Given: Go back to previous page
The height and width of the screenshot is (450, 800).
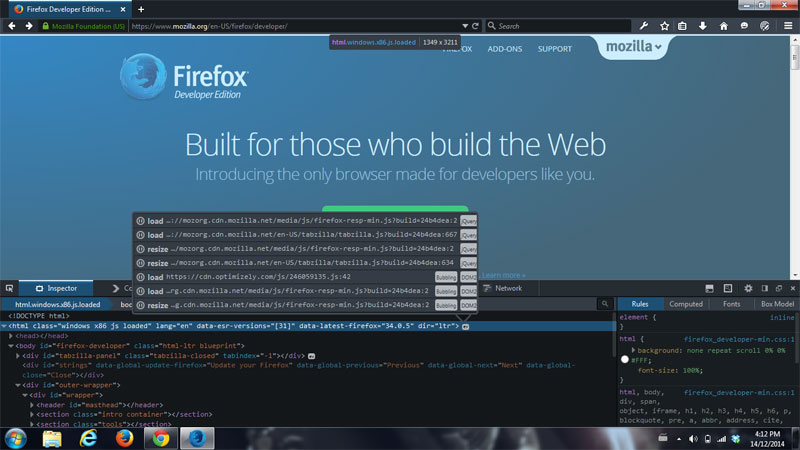Looking at the screenshot, I should coord(12,26).
